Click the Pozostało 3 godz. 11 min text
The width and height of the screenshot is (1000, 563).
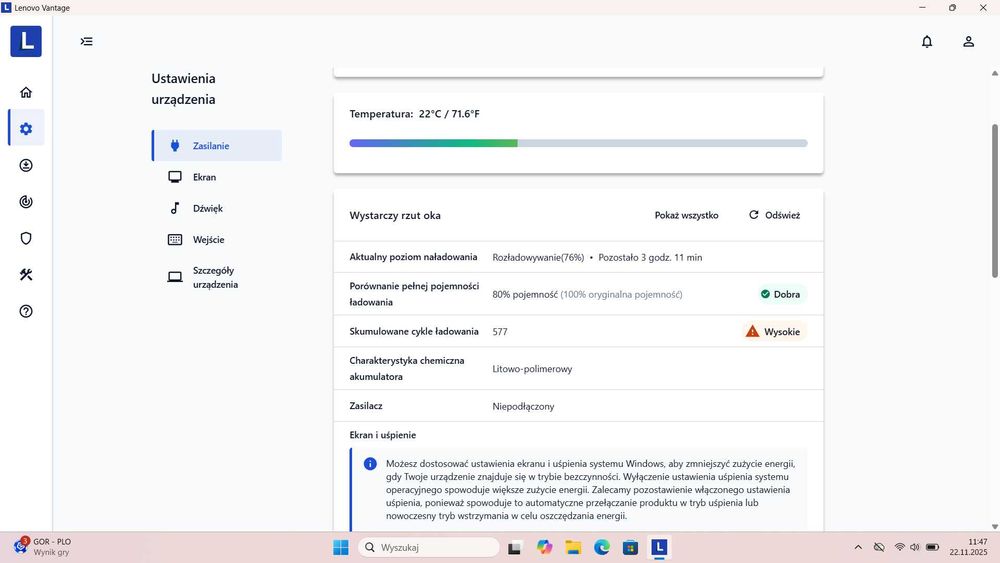pos(650,258)
